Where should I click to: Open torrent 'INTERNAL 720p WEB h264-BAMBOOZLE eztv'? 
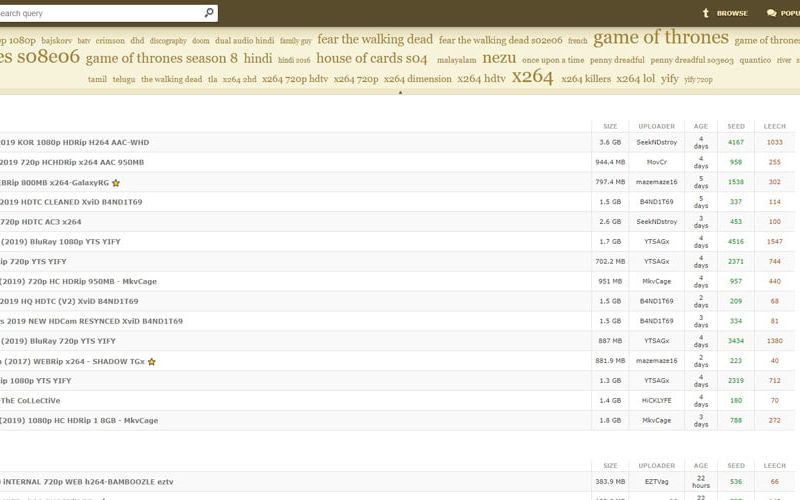[87, 482]
